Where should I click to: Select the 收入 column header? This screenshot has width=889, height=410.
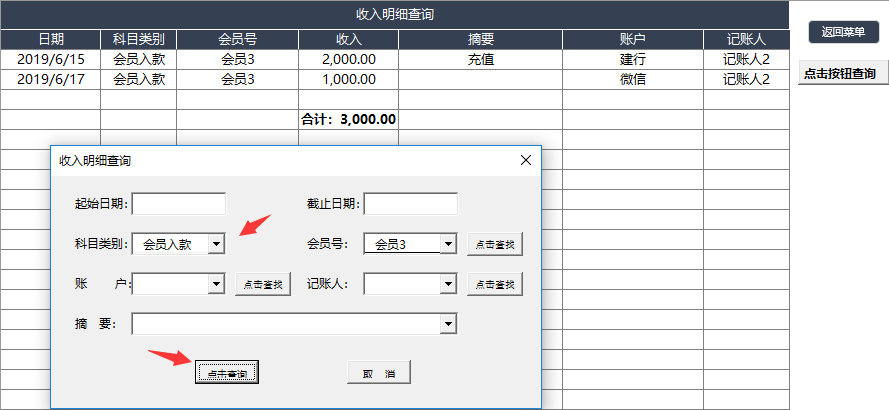click(349, 39)
